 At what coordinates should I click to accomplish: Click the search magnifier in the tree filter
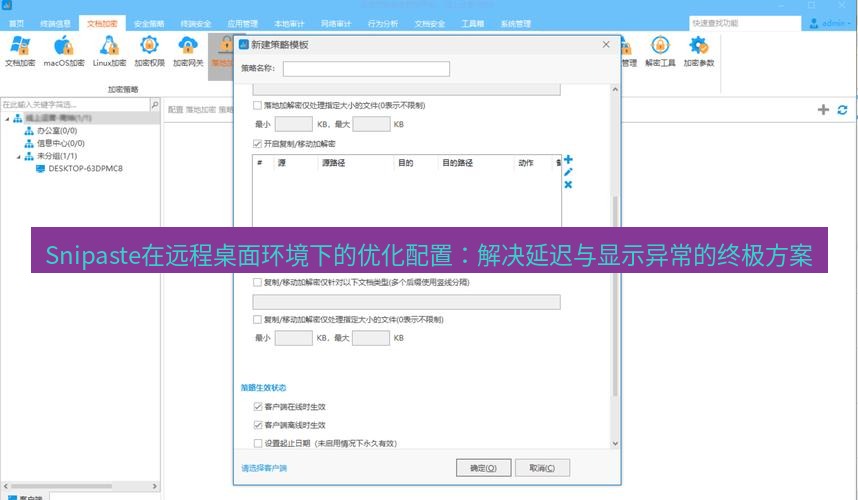(155, 104)
